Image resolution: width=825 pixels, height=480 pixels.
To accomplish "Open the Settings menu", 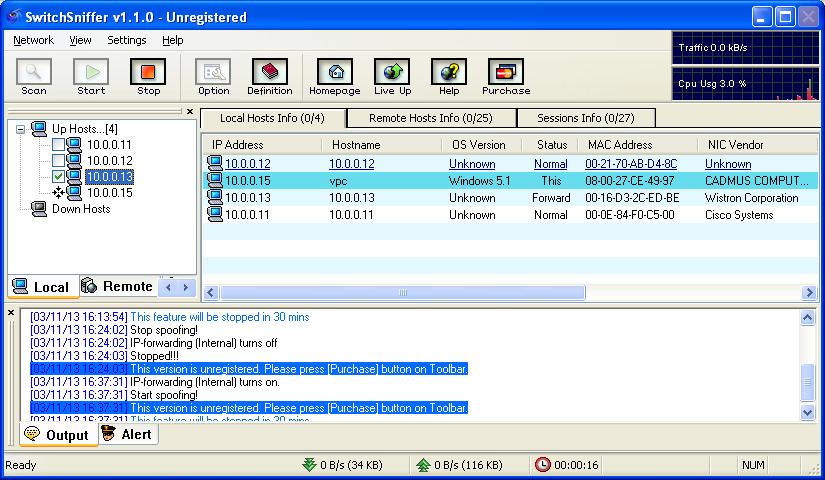I will click(x=127, y=40).
